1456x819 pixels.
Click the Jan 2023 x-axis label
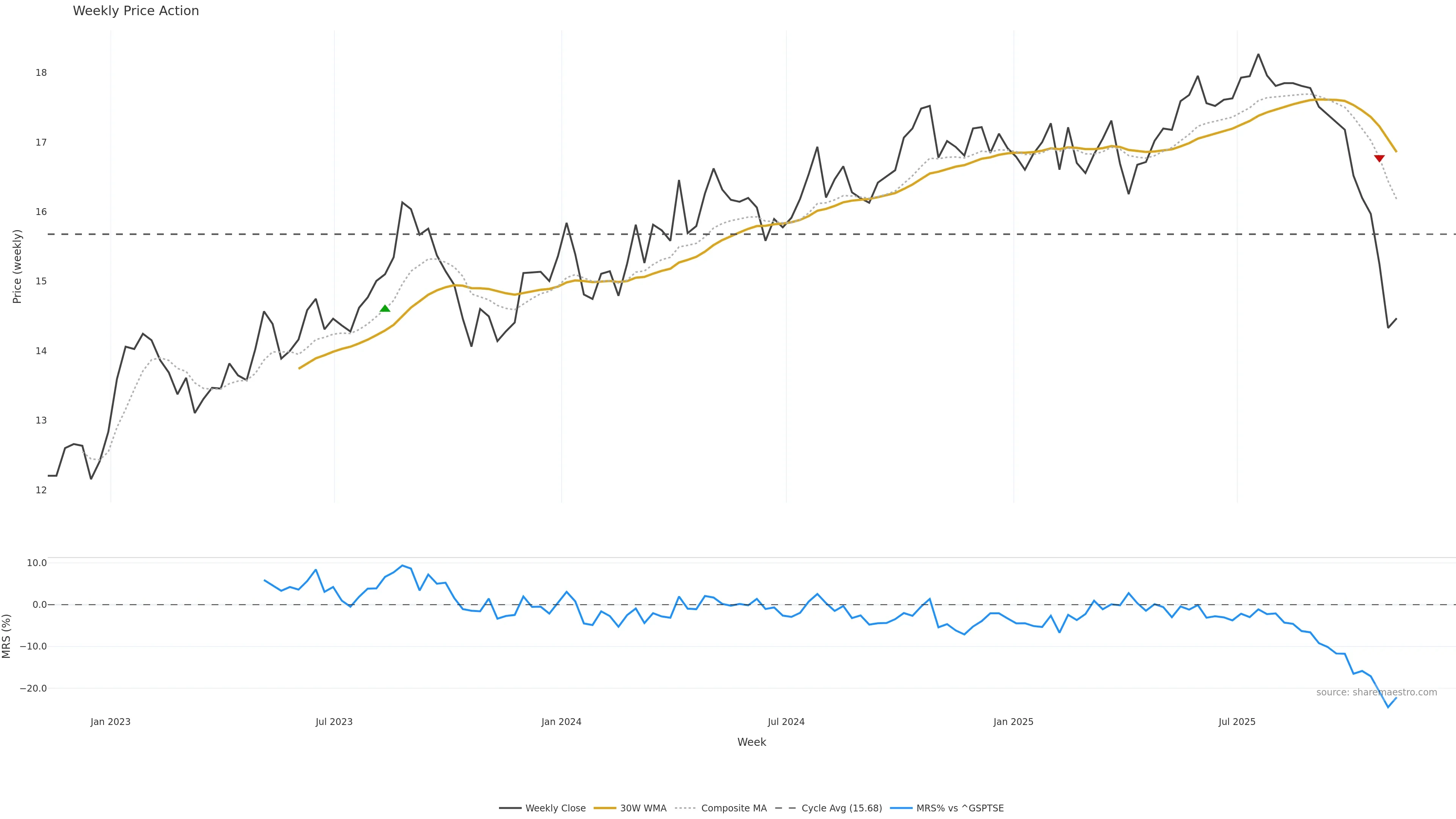[x=110, y=722]
